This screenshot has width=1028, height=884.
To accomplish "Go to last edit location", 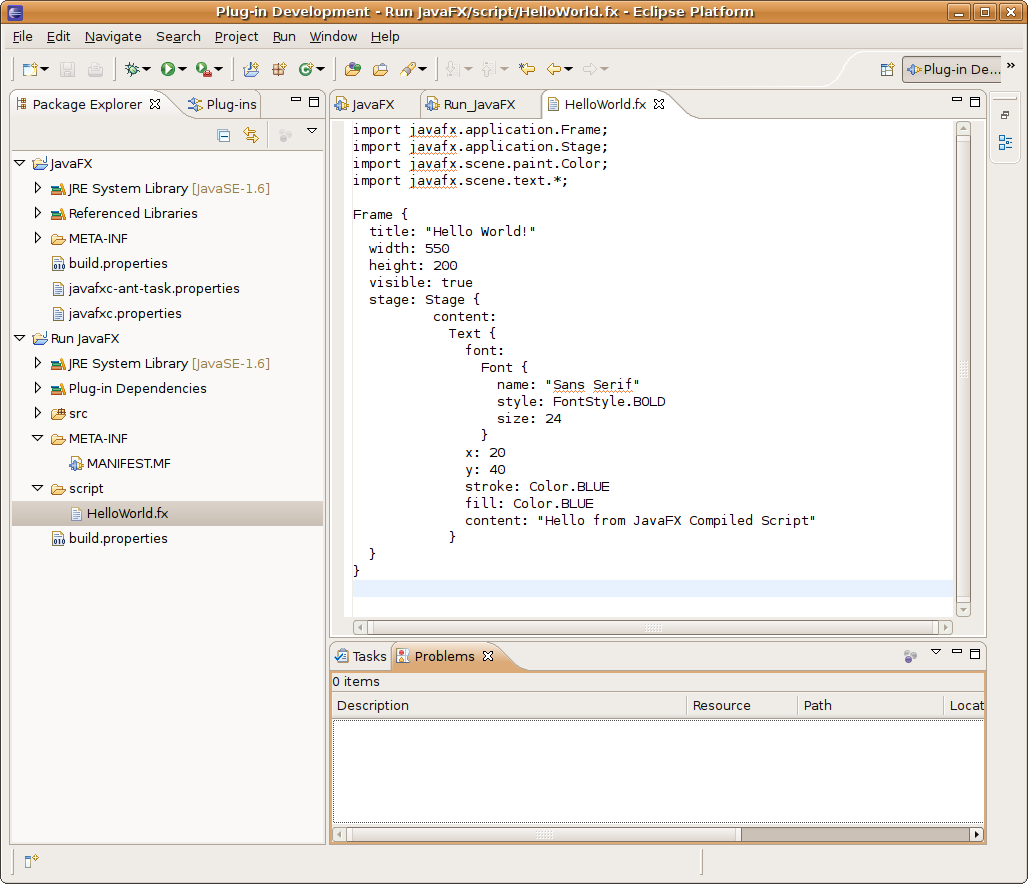I will (526, 69).
